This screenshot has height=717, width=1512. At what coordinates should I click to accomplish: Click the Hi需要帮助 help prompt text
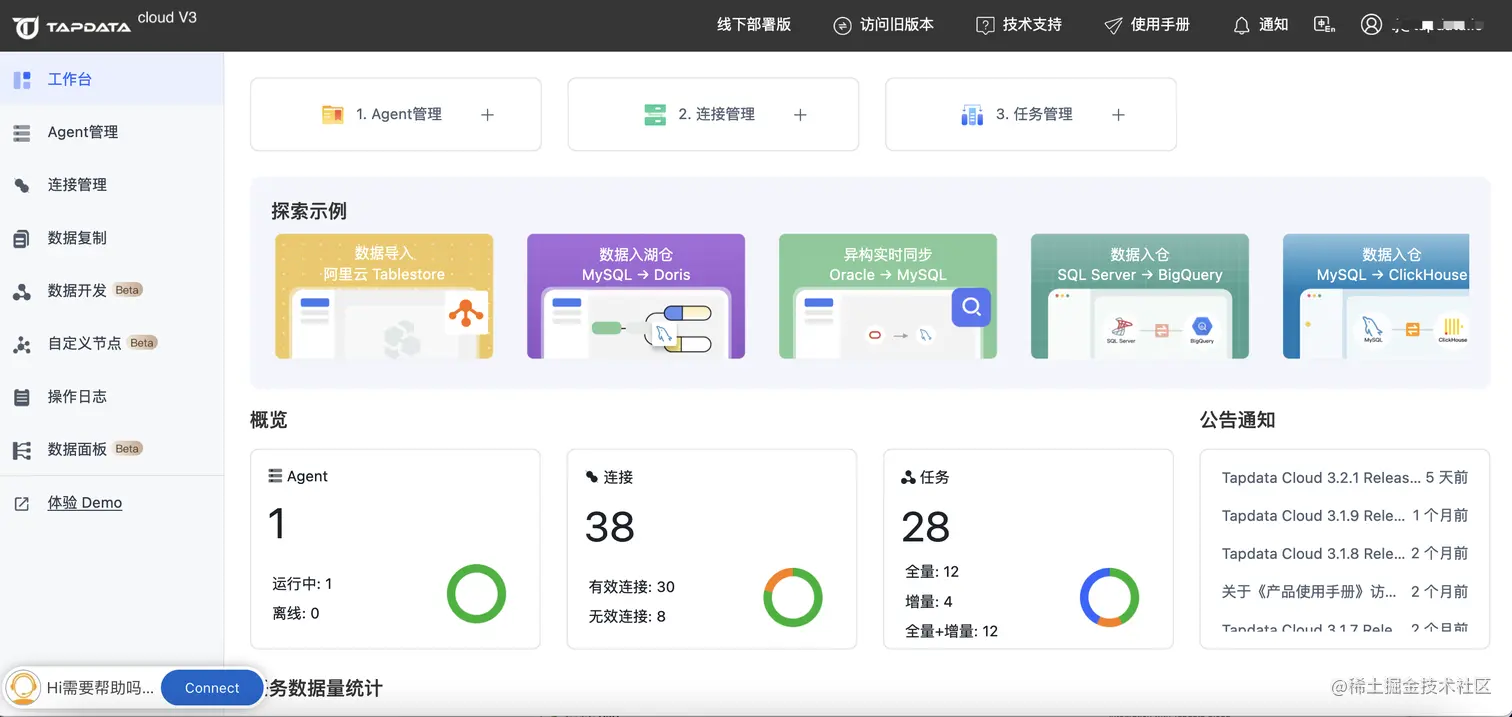pyautogui.click(x=101, y=688)
